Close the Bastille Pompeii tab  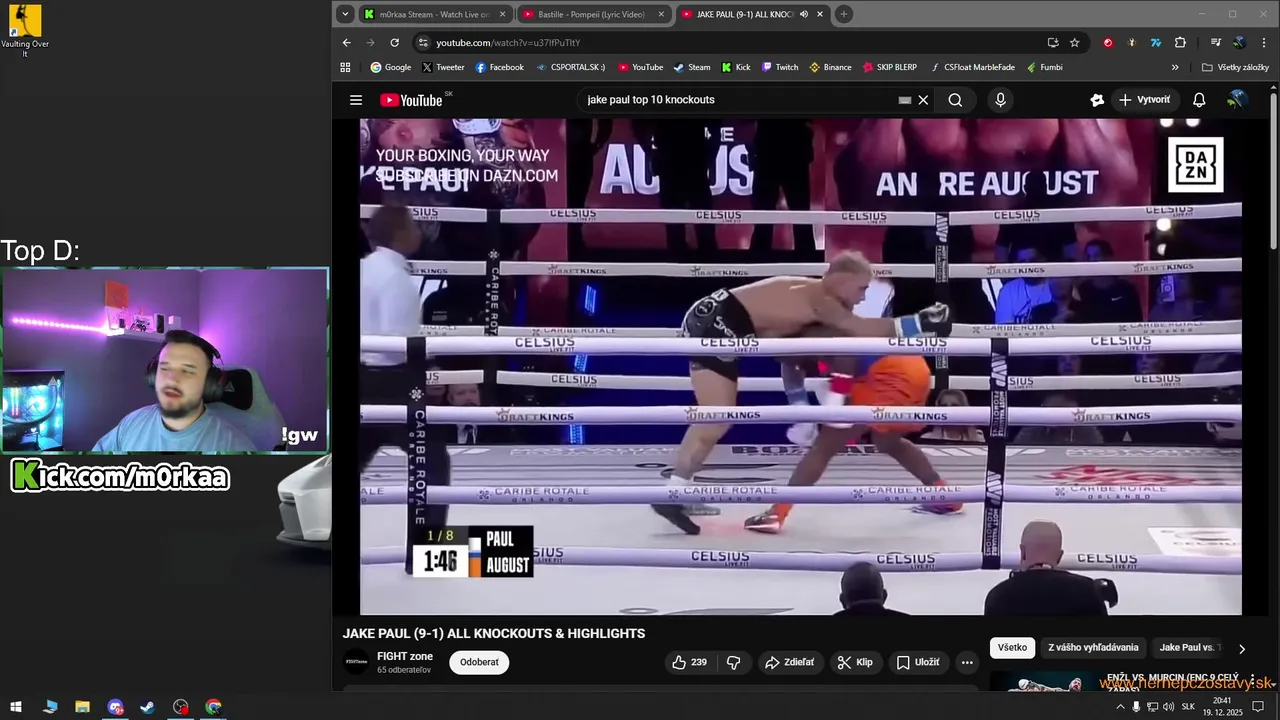[x=661, y=14]
